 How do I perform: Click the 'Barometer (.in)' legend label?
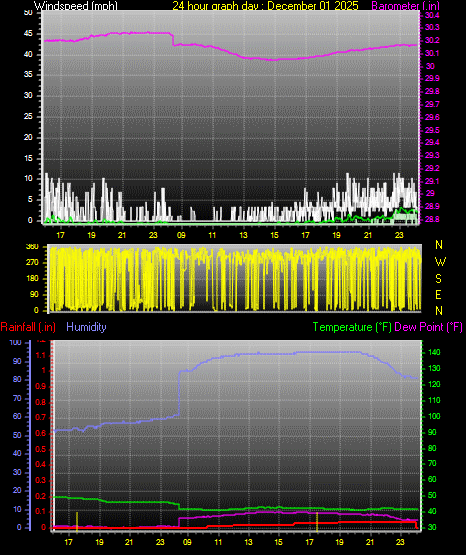click(x=405, y=6)
